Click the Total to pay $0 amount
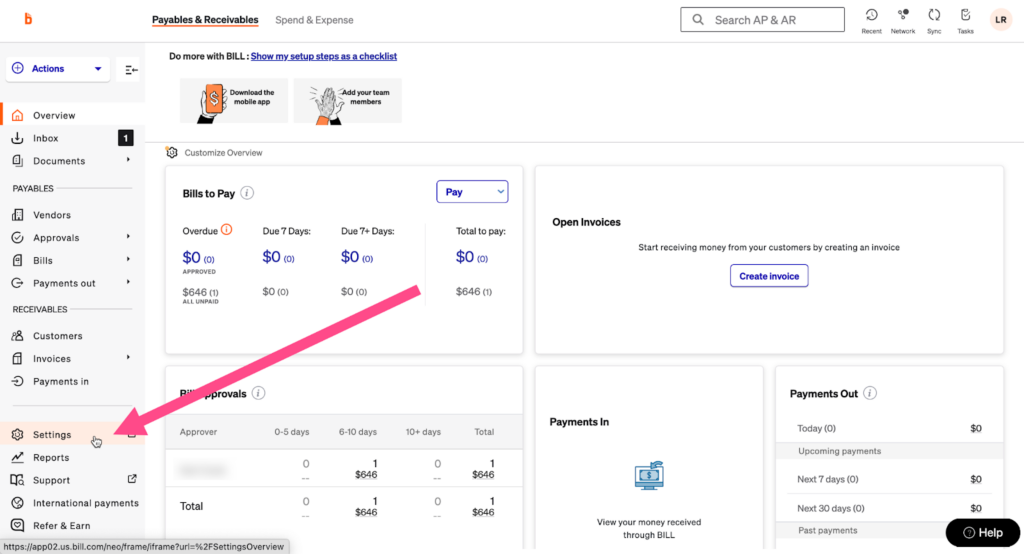The image size is (1024, 554). 472,257
